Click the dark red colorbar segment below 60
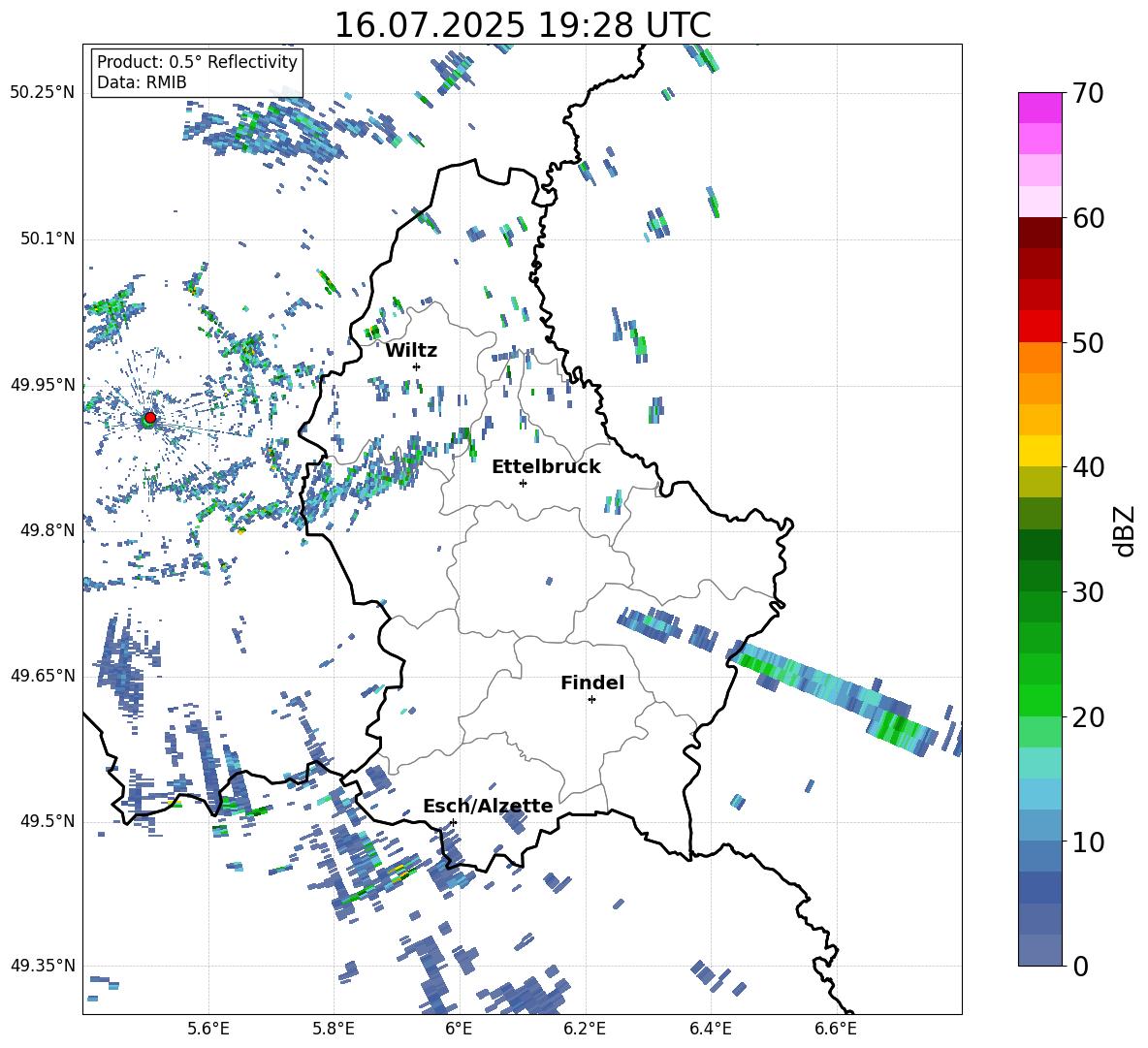This screenshot has height=1048, width=1148. [1039, 232]
